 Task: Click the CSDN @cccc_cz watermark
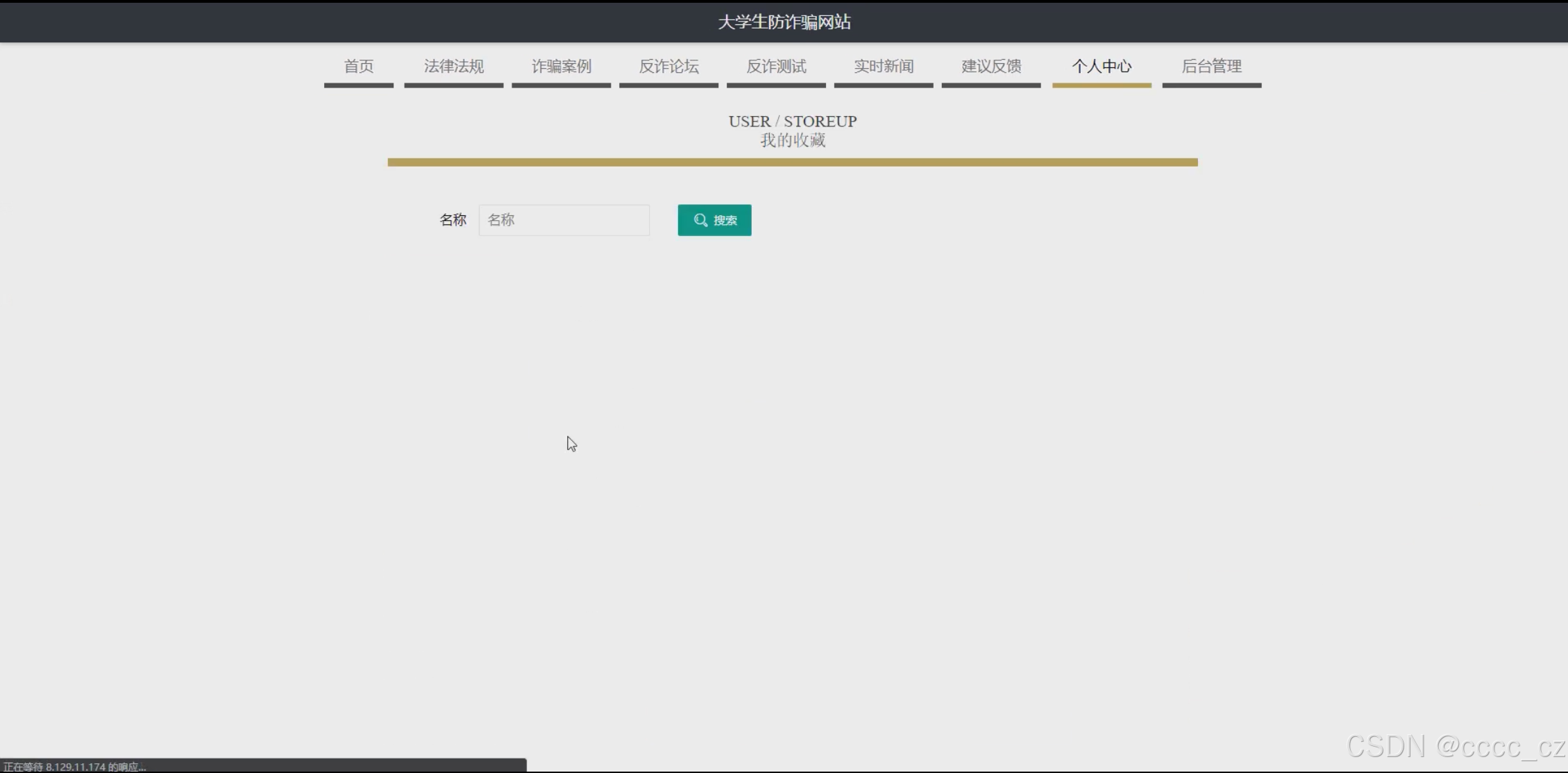click(1455, 747)
